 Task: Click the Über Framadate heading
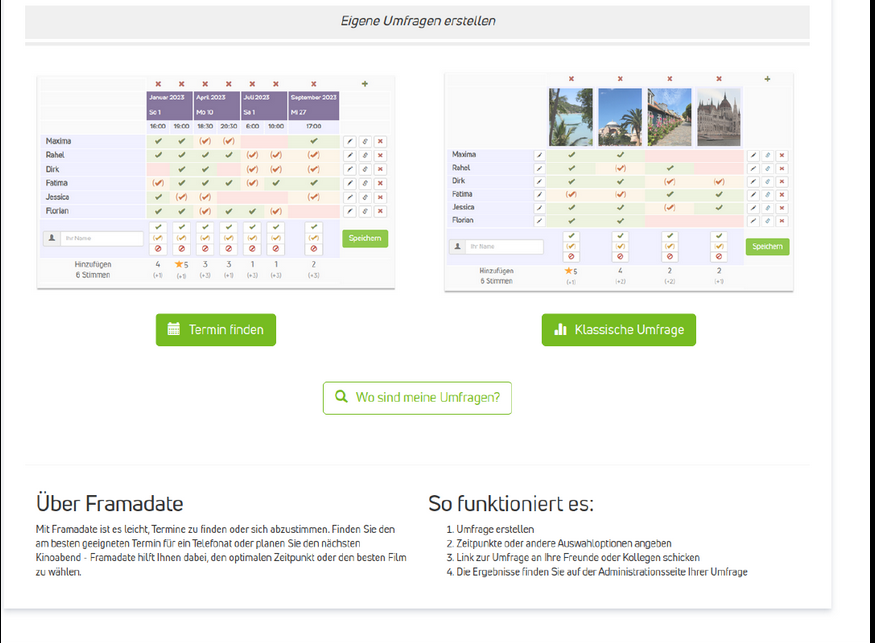[109, 503]
